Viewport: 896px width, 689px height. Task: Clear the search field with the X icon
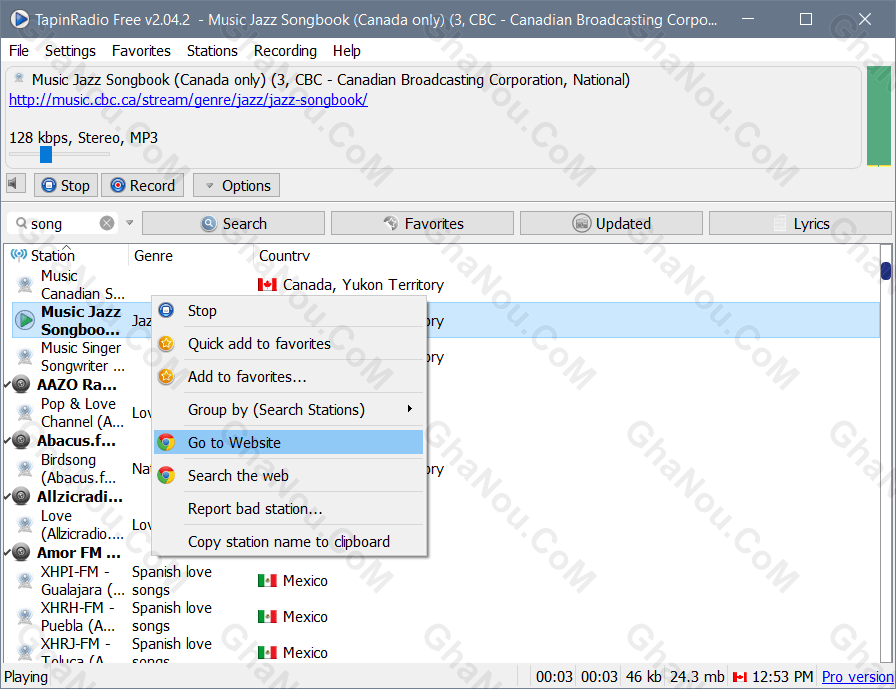click(107, 223)
